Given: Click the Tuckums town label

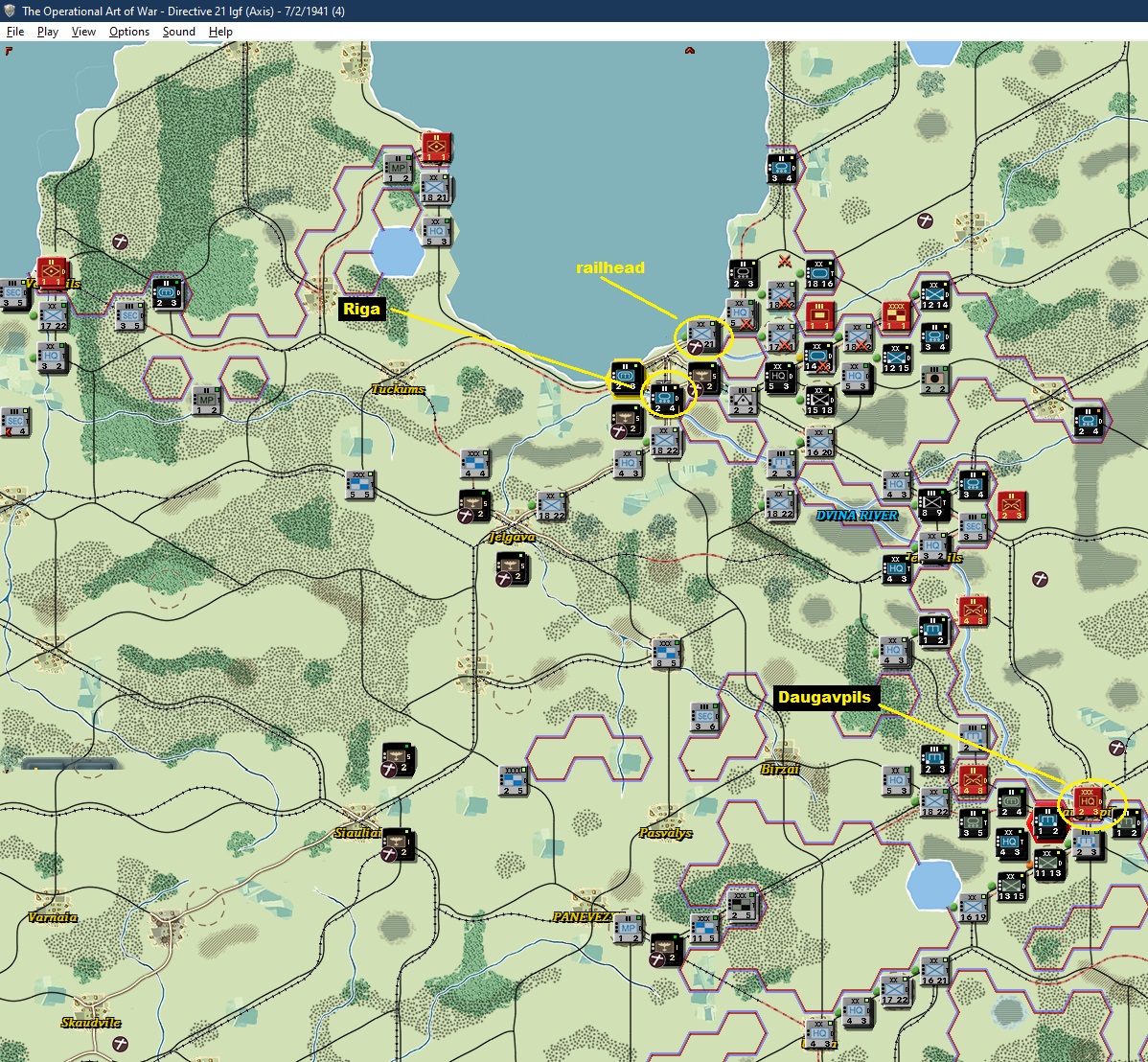Looking at the screenshot, I should point(398,389).
